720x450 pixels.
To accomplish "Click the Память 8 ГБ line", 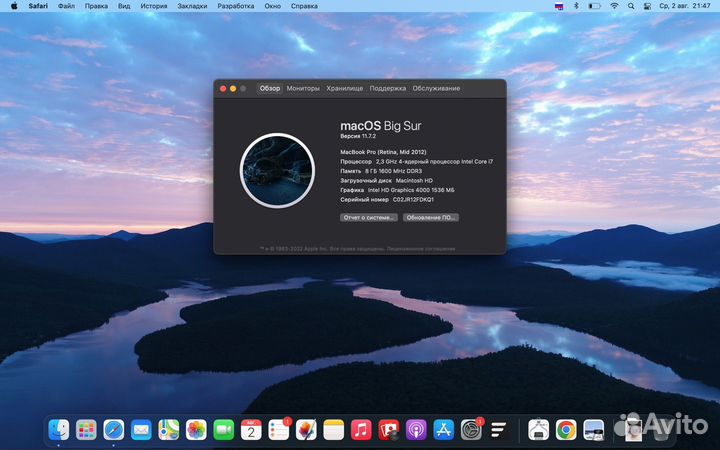I will [381, 171].
